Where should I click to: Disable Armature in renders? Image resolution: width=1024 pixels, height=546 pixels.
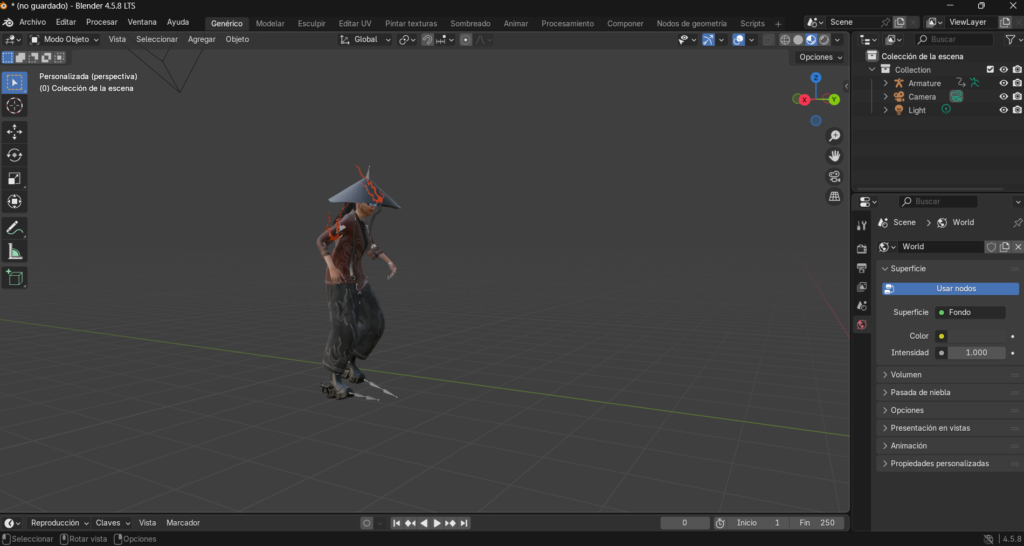[1017, 83]
